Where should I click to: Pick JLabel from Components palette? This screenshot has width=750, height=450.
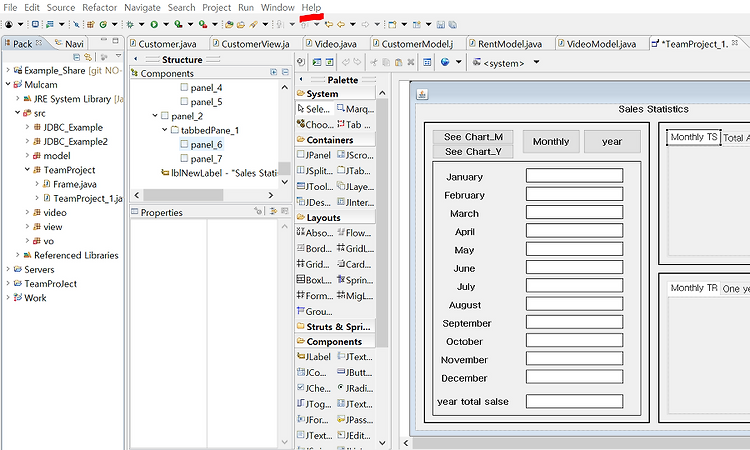[314, 357]
